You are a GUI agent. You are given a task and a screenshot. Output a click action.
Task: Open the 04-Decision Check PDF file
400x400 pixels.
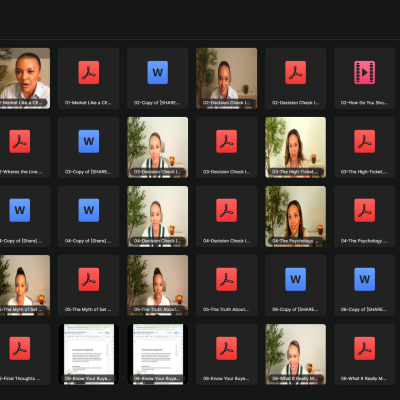click(227, 216)
